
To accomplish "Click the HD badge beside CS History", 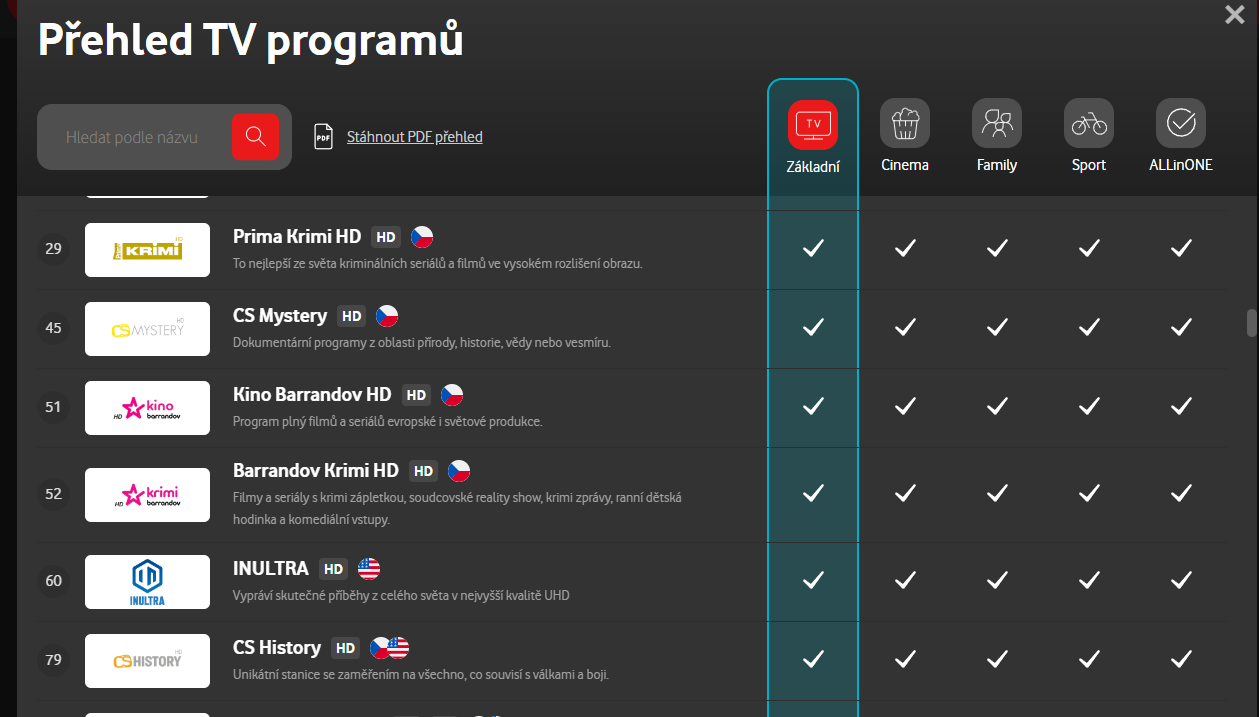I will click(345, 648).
